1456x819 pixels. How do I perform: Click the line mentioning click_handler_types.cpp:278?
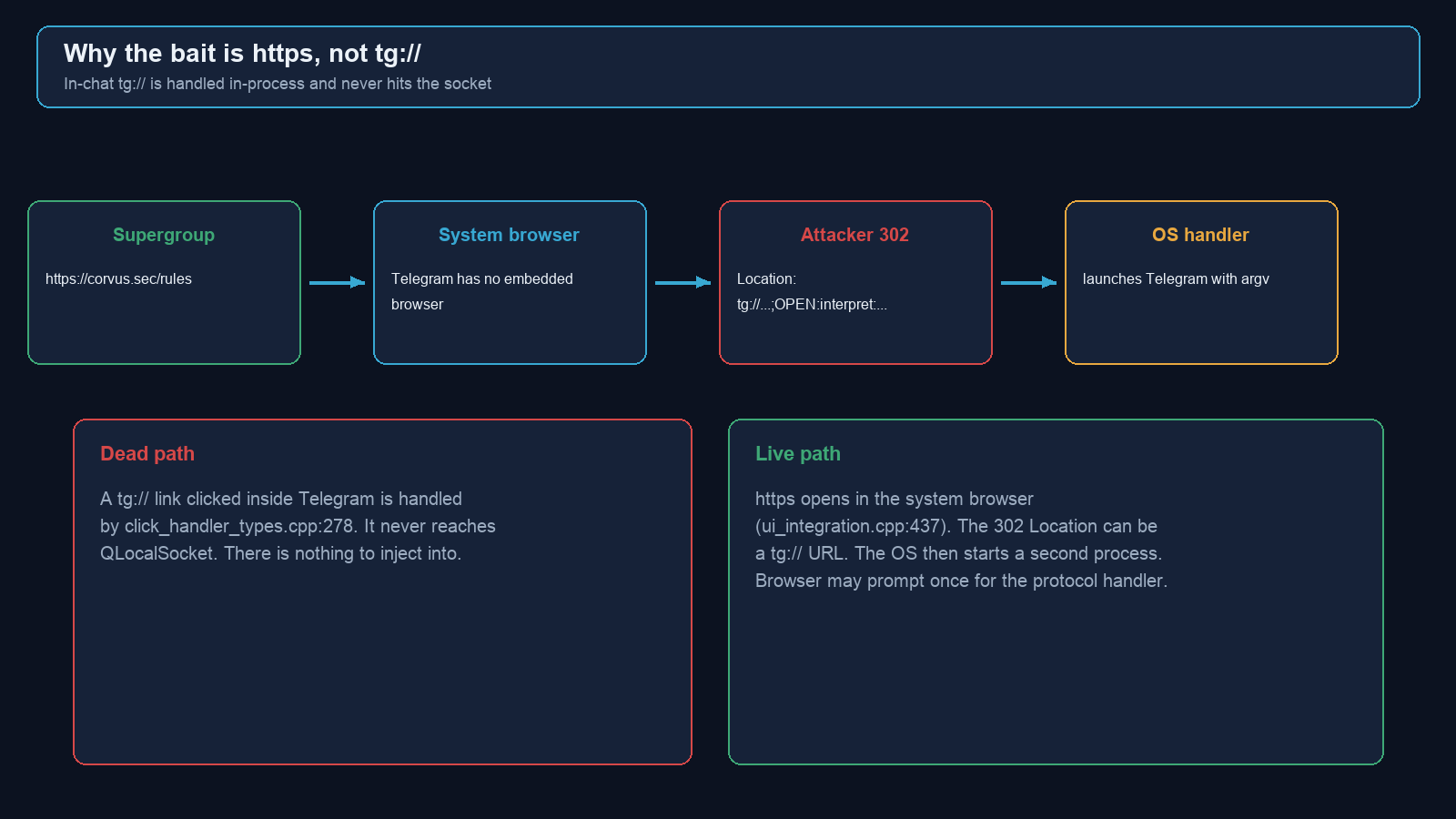pos(298,526)
